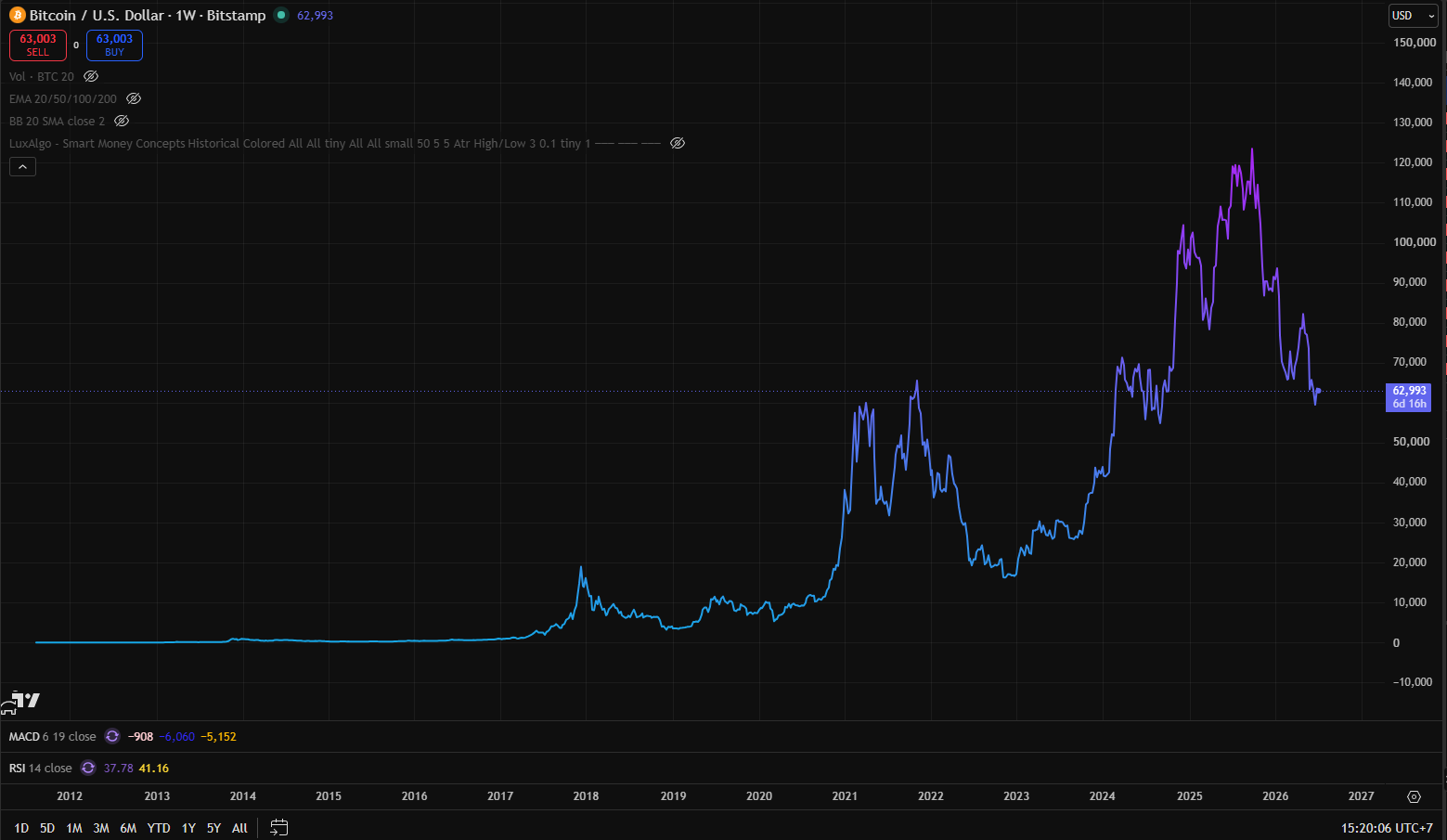Image resolution: width=1447 pixels, height=840 pixels.
Task: Open the USD currency dropdown
Action: pos(1413,16)
